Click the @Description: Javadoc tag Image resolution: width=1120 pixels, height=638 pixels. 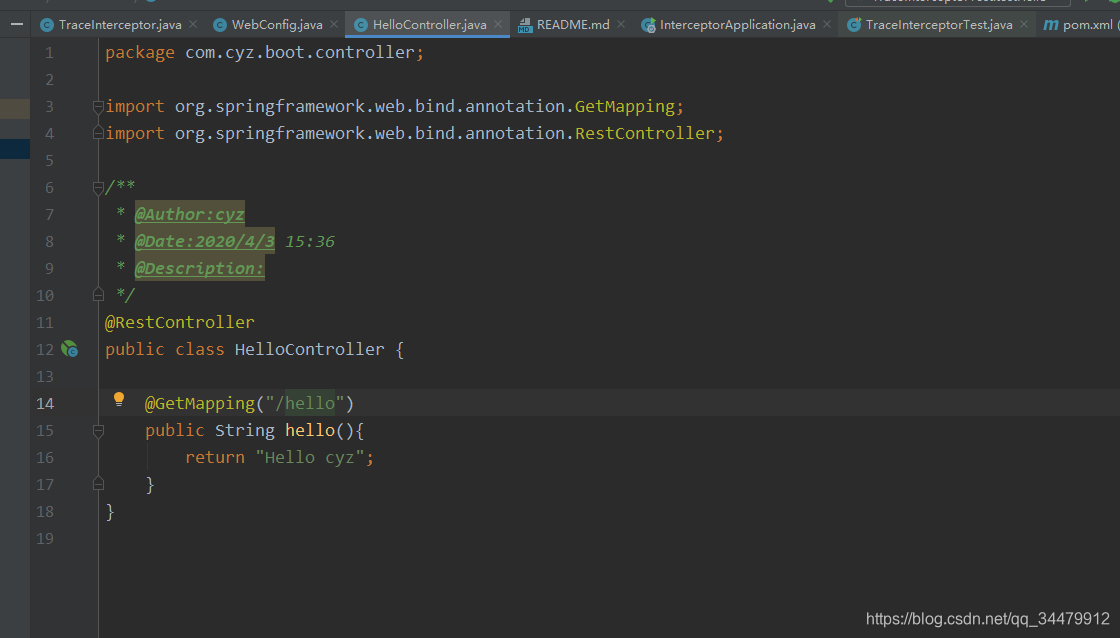[200, 269]
